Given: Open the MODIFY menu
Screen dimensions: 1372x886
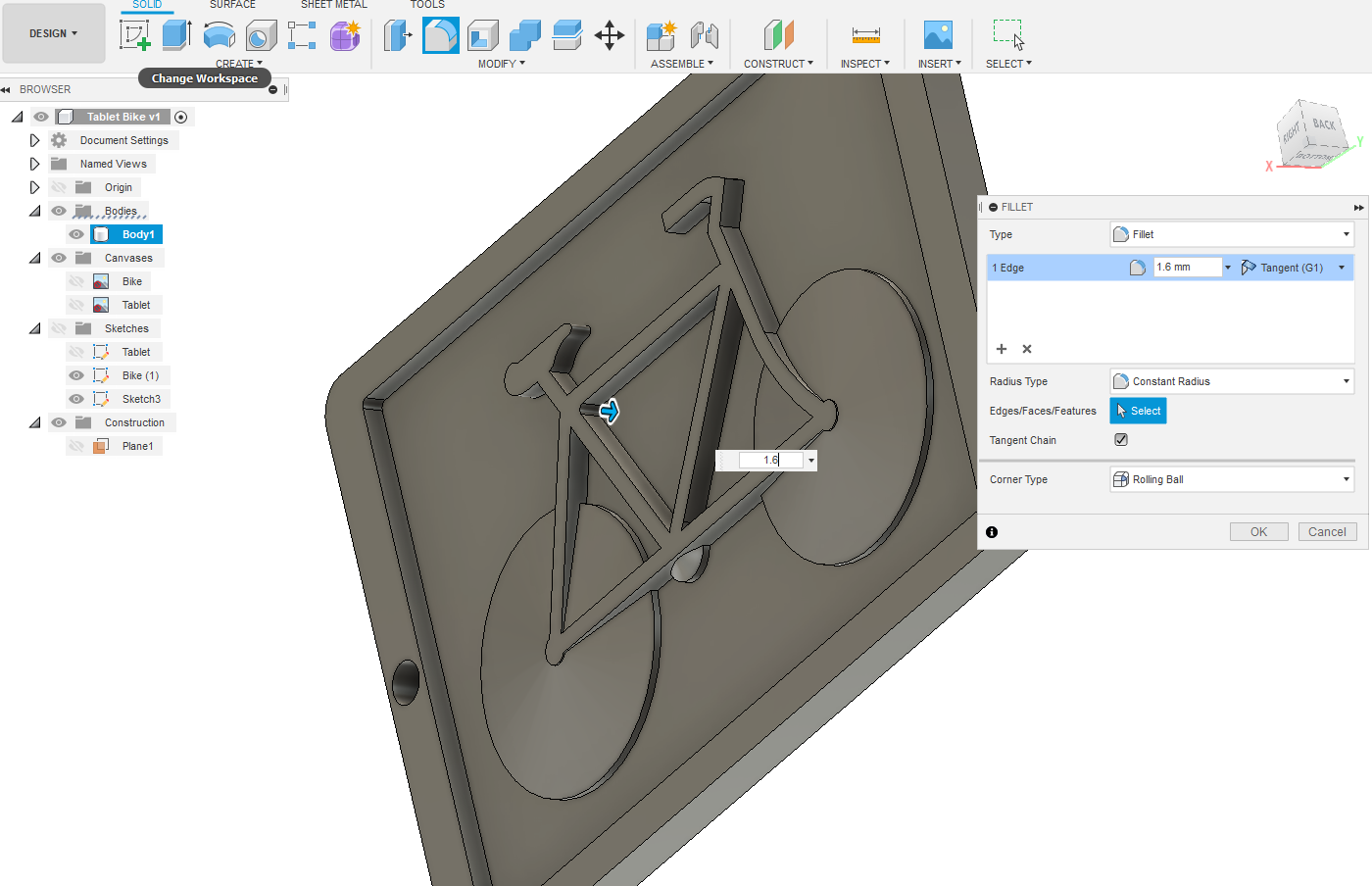Looking at the screenshot, I should [502, 64].
